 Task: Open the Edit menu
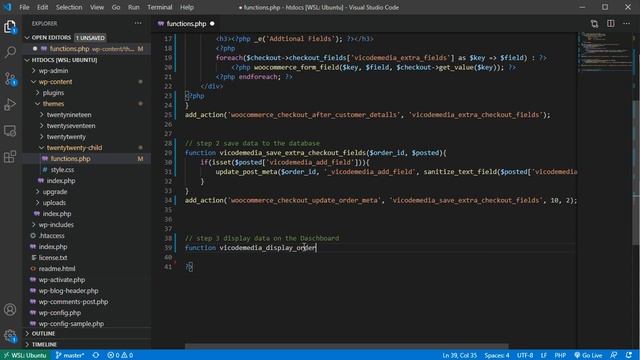[42, 7]
